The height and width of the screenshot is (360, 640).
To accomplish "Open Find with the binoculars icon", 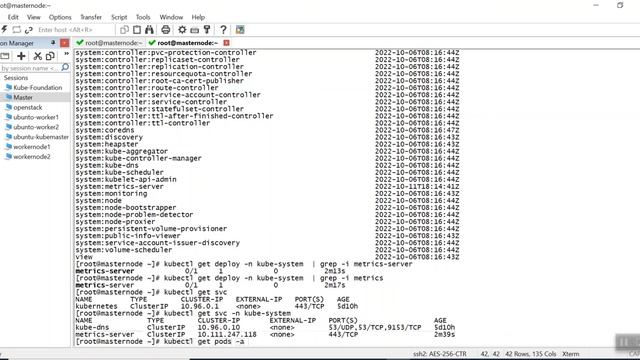I will 149,29.
